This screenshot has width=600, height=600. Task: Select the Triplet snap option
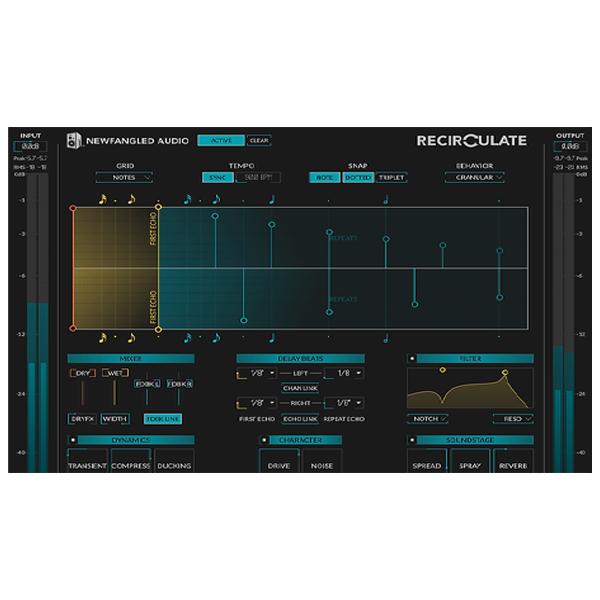coord(391,178)
